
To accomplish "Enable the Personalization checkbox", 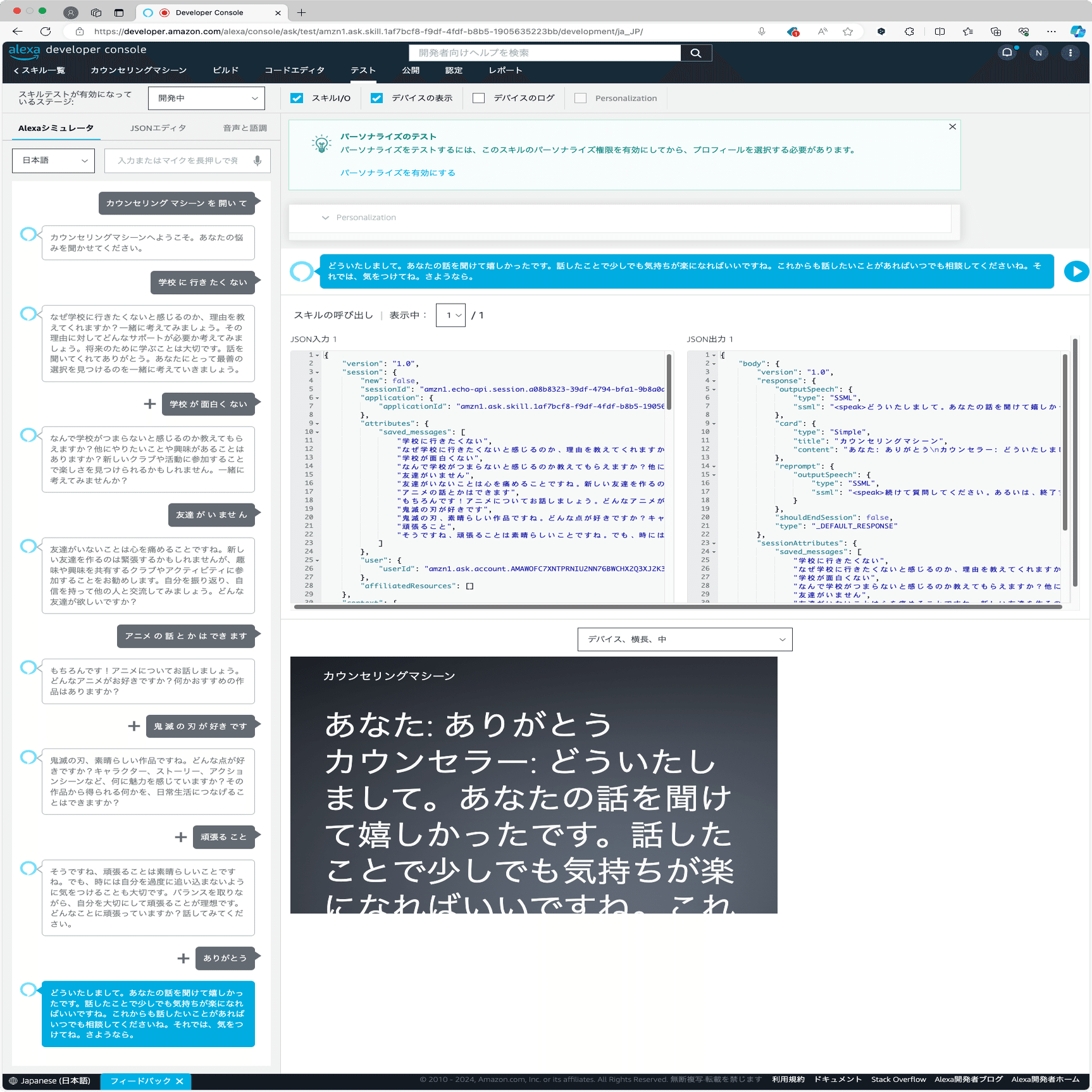I will point(580,98).
